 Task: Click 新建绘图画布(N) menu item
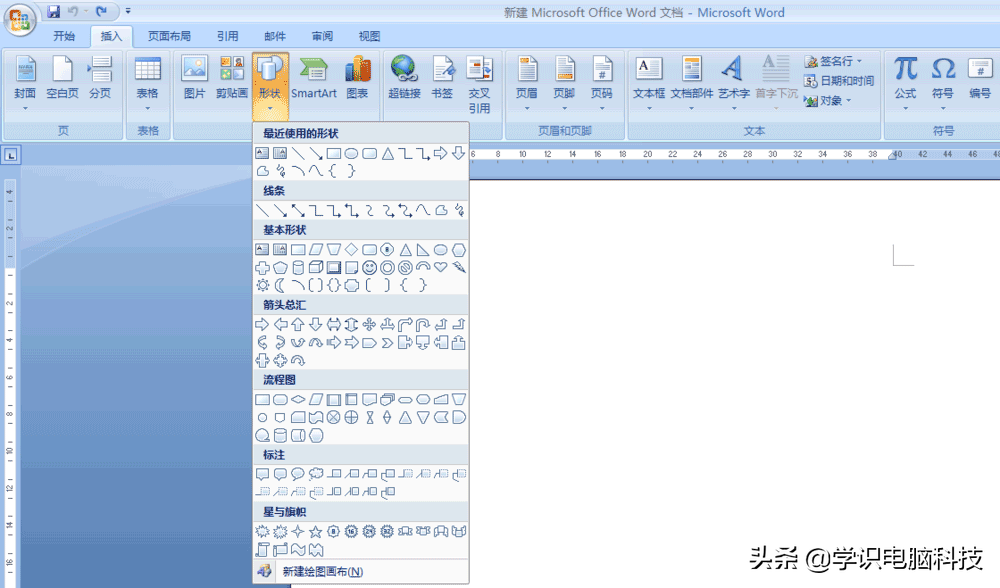tap(361, 571)
